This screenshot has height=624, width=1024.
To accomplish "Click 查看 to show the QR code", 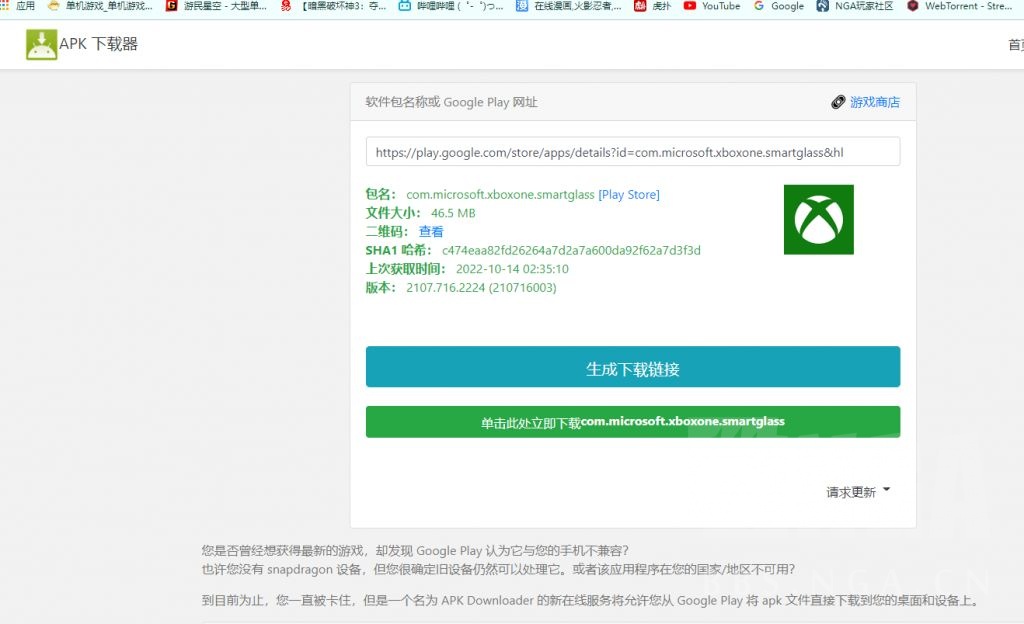I will (430, 230).
